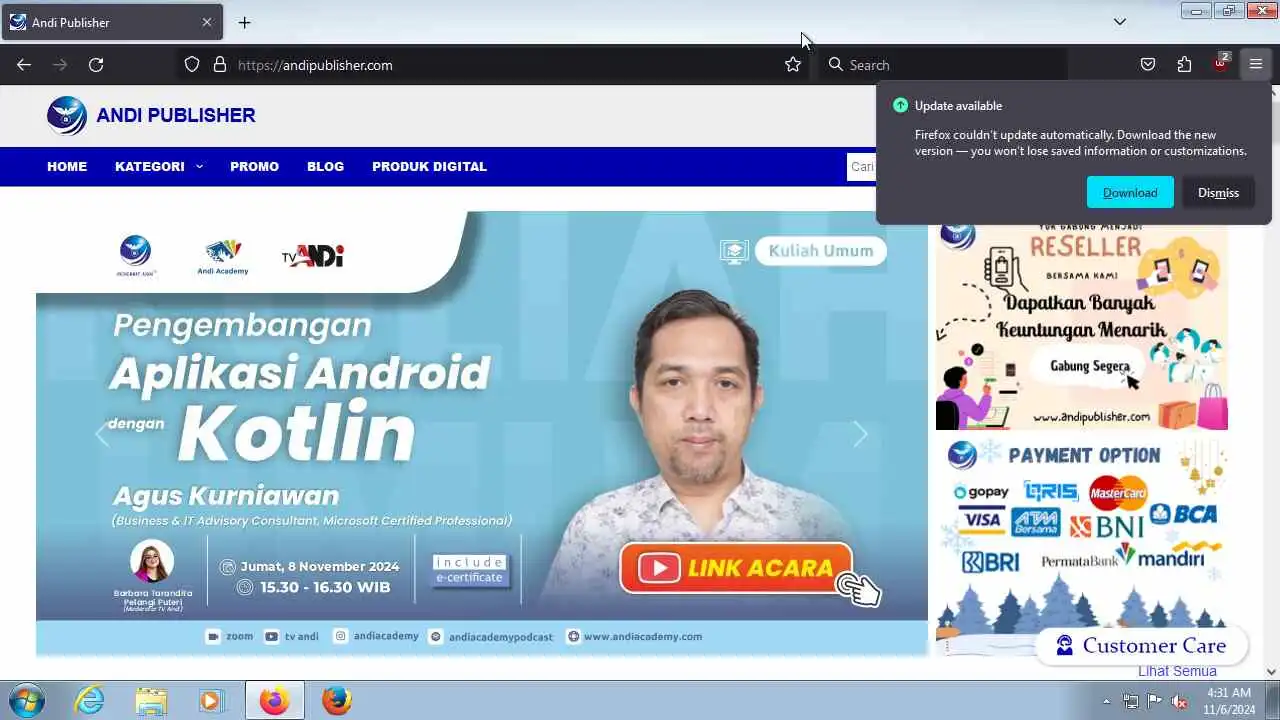Show the previous banner slide
The height and width of the screenshot is (720, 1280).
coord(101,434)
